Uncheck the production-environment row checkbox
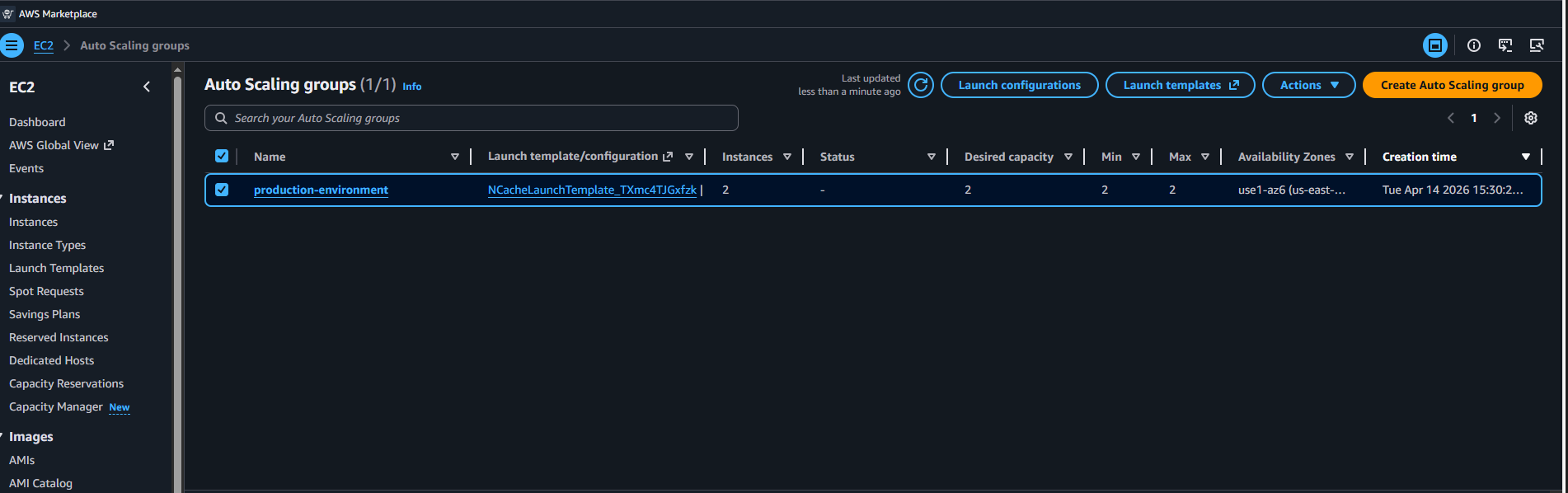Viewport: 1568px width, 493px height. coord(222,190)
